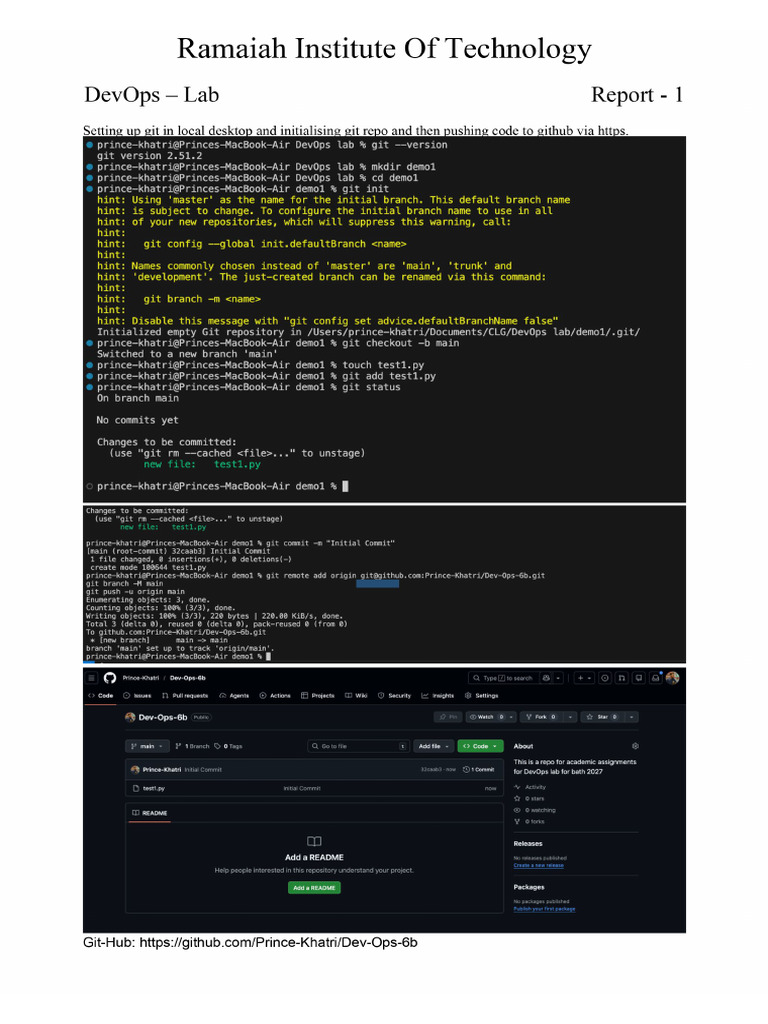Click the file icon beside test1.py

pyautogui.click(x=136, y=788)
